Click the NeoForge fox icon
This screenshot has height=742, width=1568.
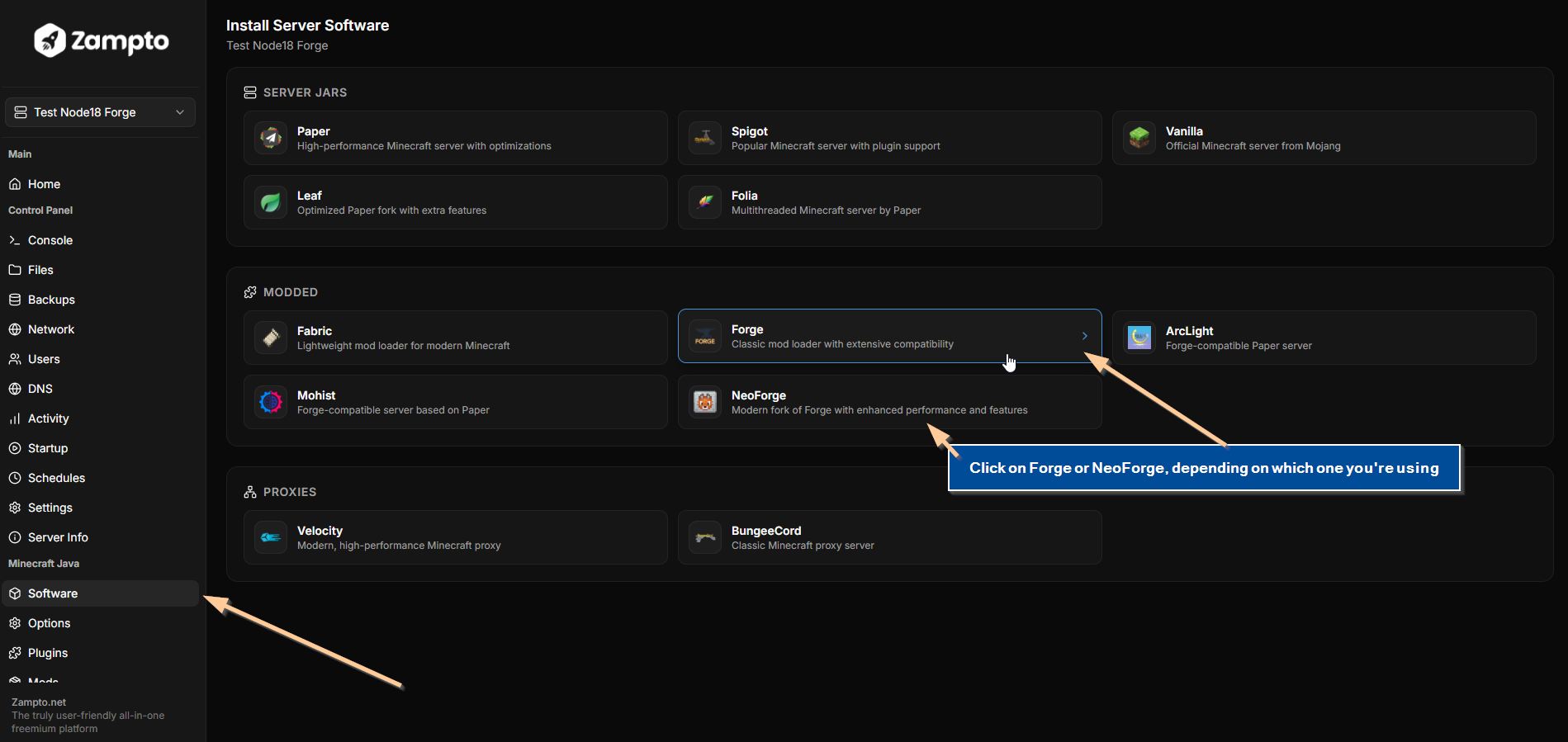click(705, 402)
